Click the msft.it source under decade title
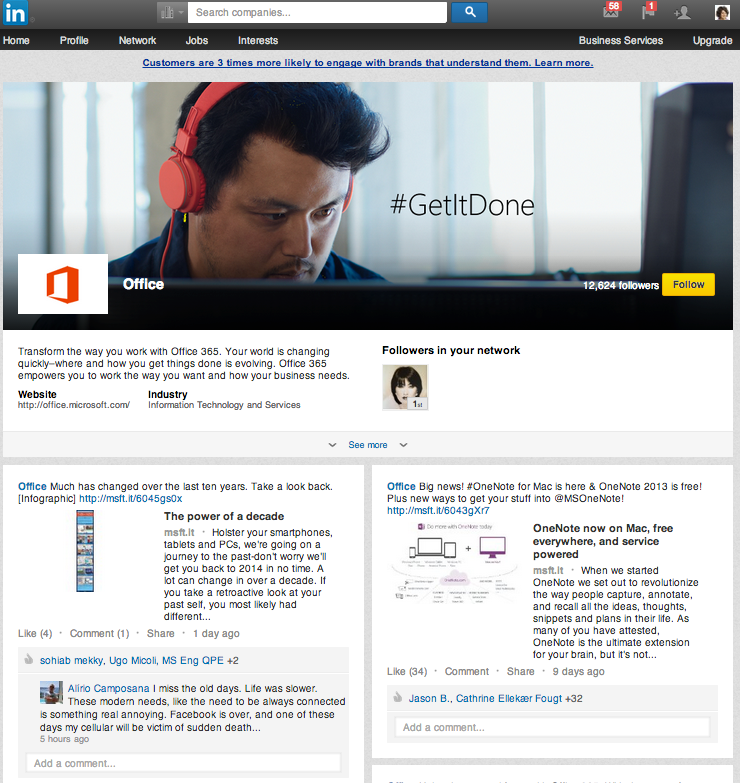This screenshot has width=740, height=783. click(179, 533)
